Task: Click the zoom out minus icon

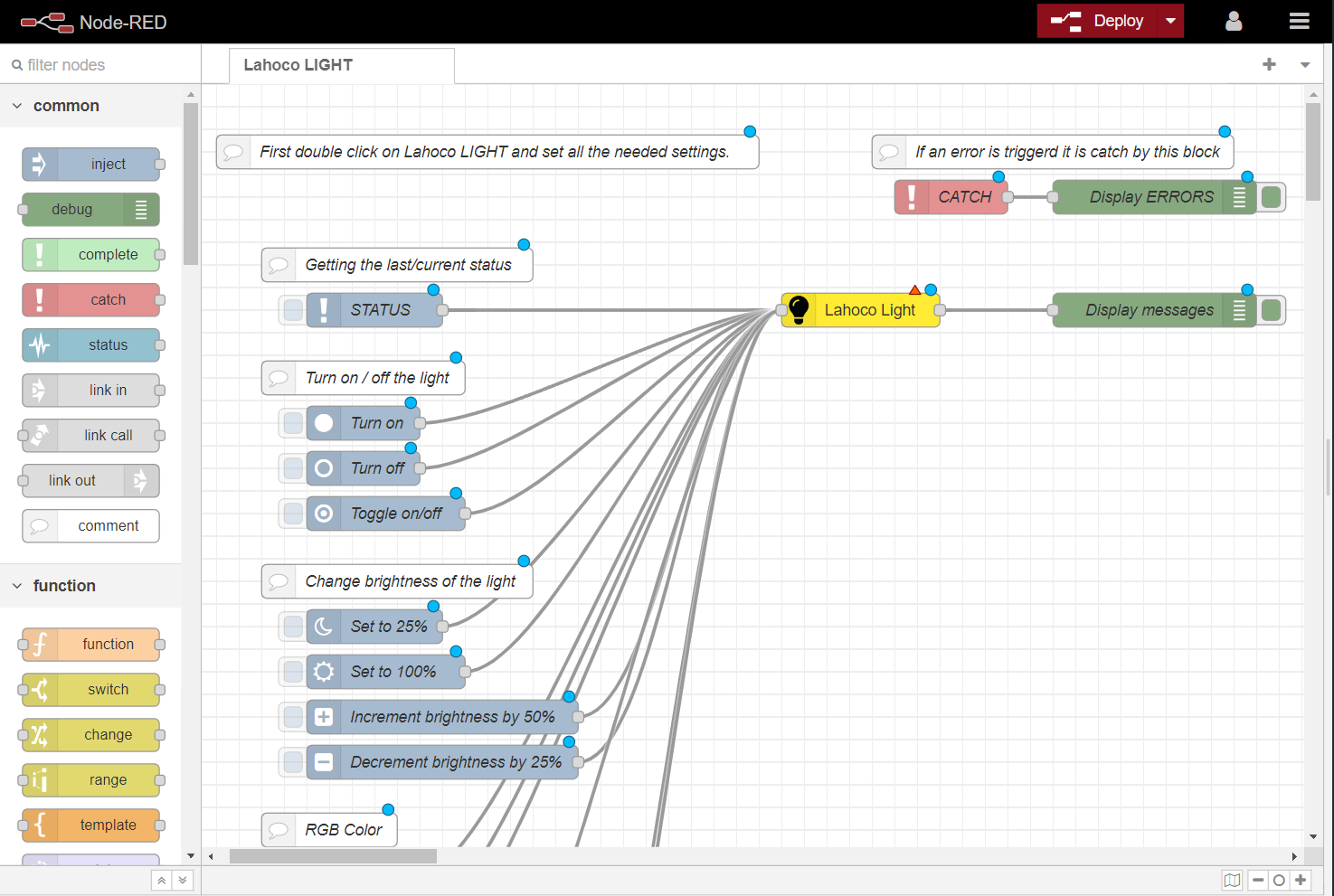Action: tap(1258, 880)
